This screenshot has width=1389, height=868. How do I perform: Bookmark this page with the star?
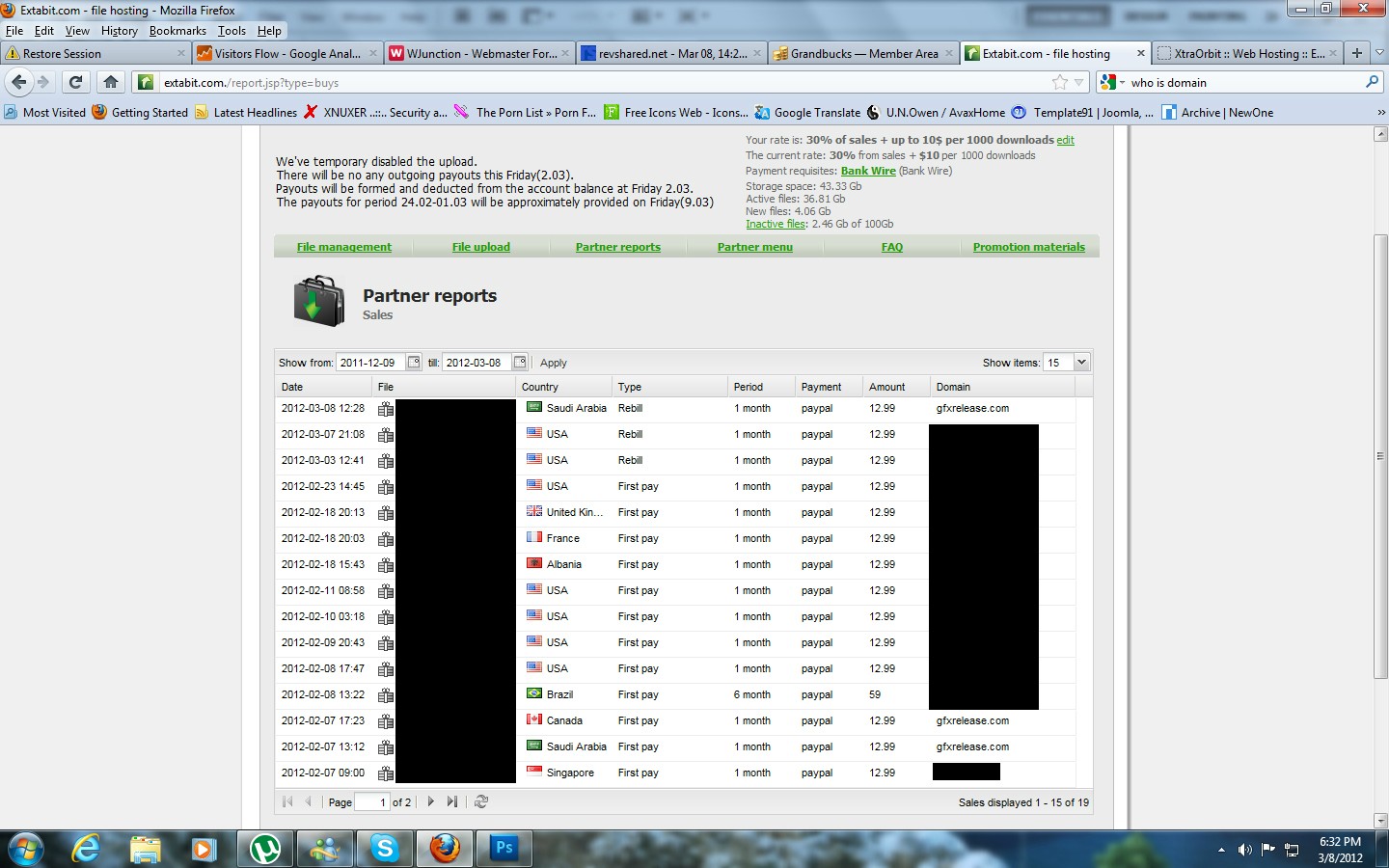pyautogui.click(x=1060, y=82)
